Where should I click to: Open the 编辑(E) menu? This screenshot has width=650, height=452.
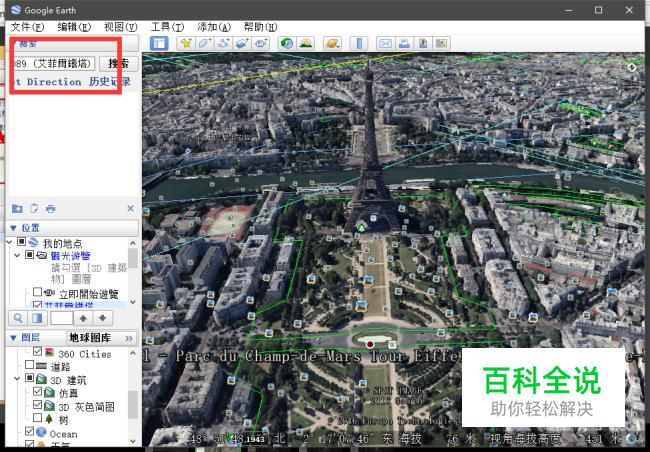click(74, 27)
